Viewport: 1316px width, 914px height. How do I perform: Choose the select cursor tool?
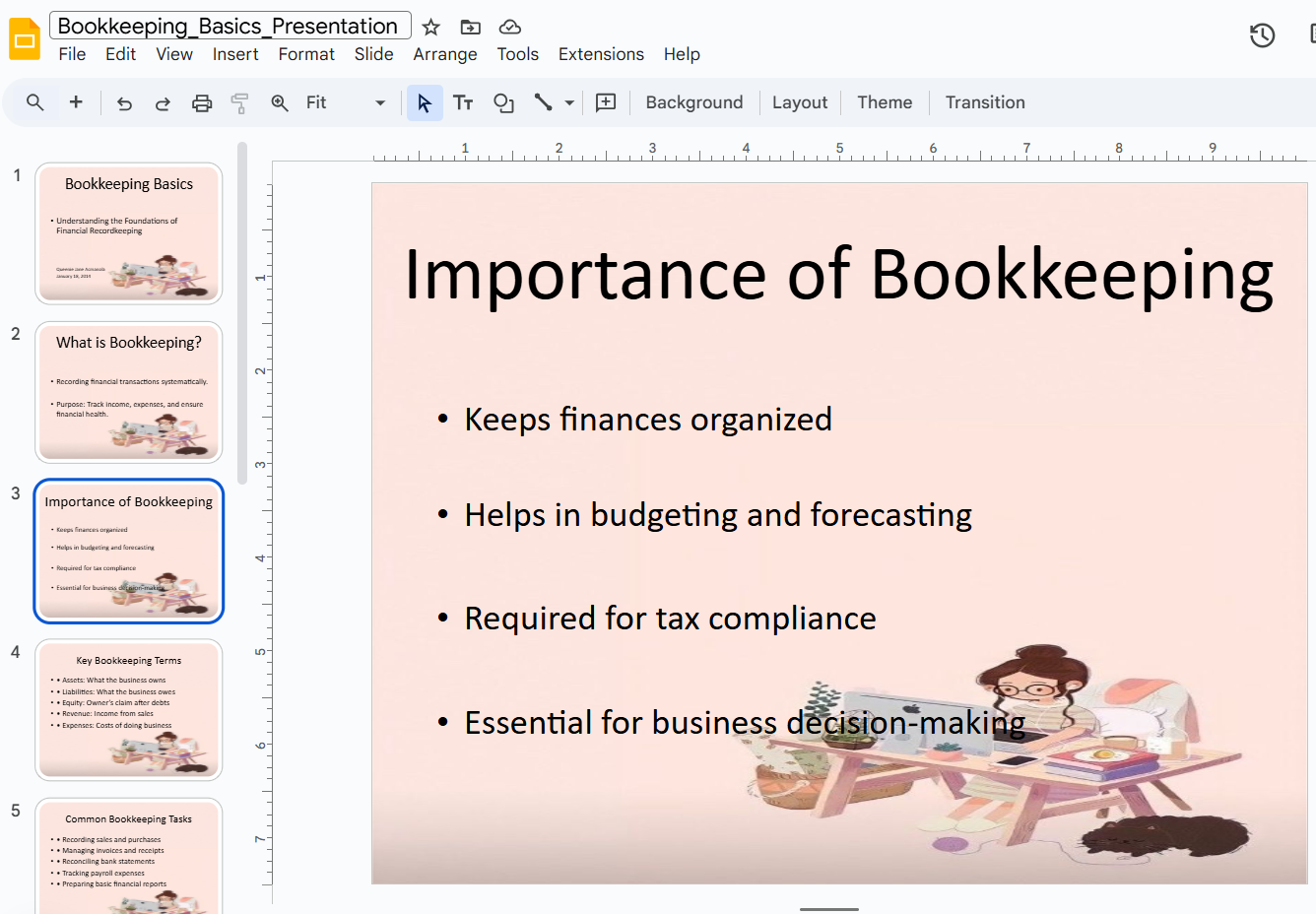pos(425,102)
